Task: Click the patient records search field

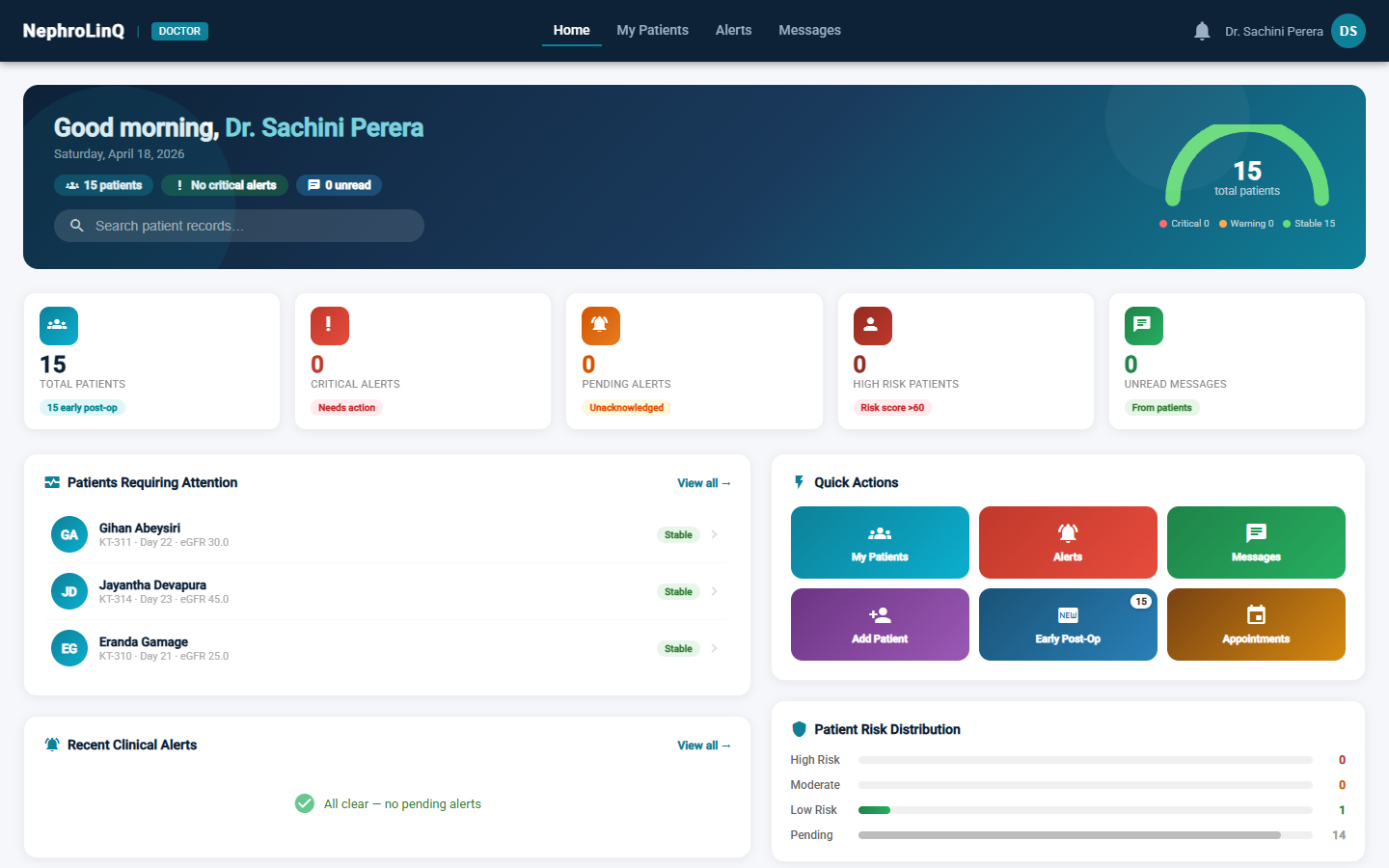Action: [x=238, y=225]
